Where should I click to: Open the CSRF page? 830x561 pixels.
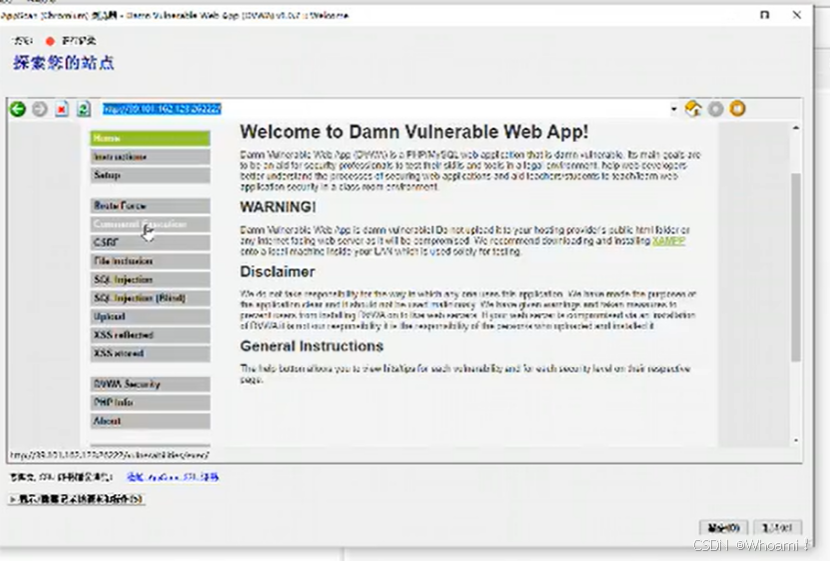[x=150, y=242]
